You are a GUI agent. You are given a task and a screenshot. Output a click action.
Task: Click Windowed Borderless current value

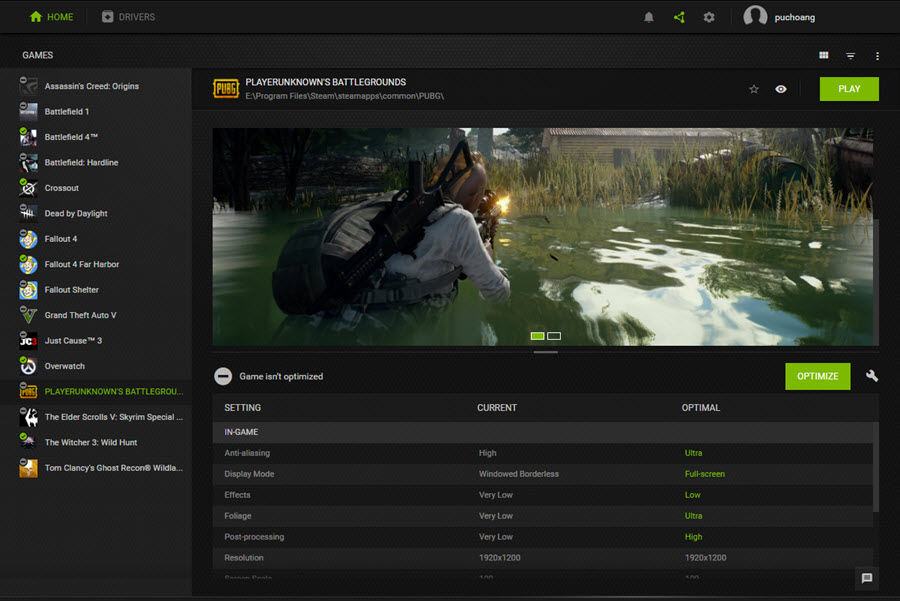coord(518,474)
